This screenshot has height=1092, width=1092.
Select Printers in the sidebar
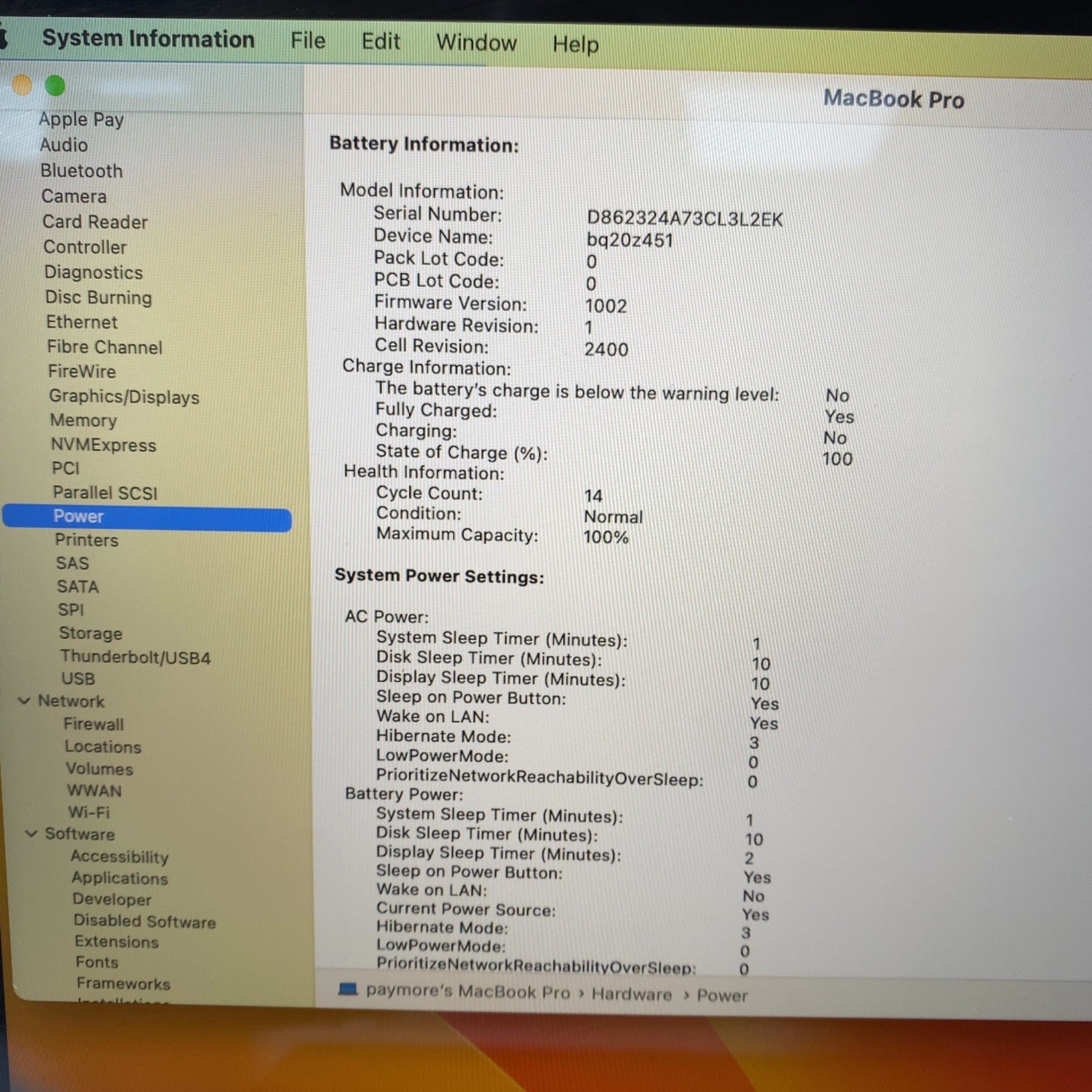[87, 539]
